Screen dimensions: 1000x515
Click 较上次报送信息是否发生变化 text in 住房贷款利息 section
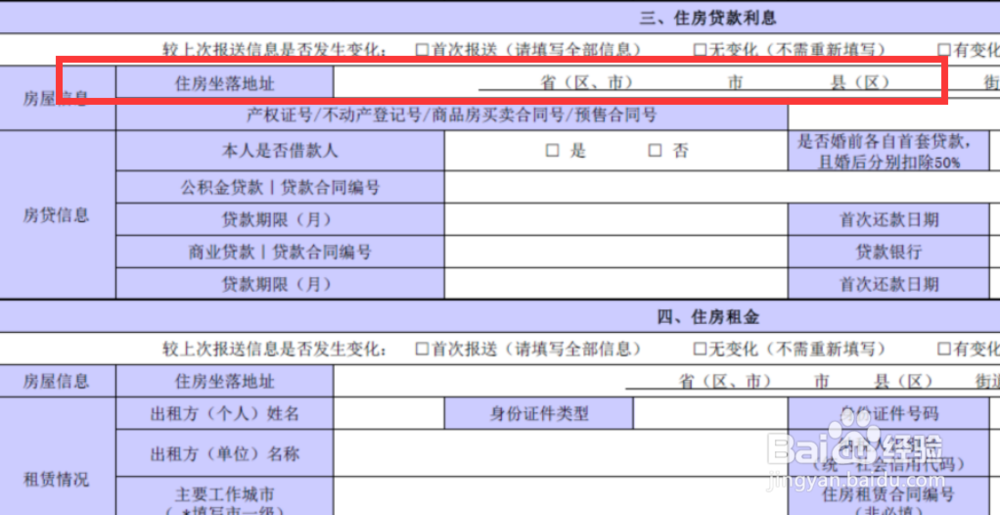(x=275, y=50)
